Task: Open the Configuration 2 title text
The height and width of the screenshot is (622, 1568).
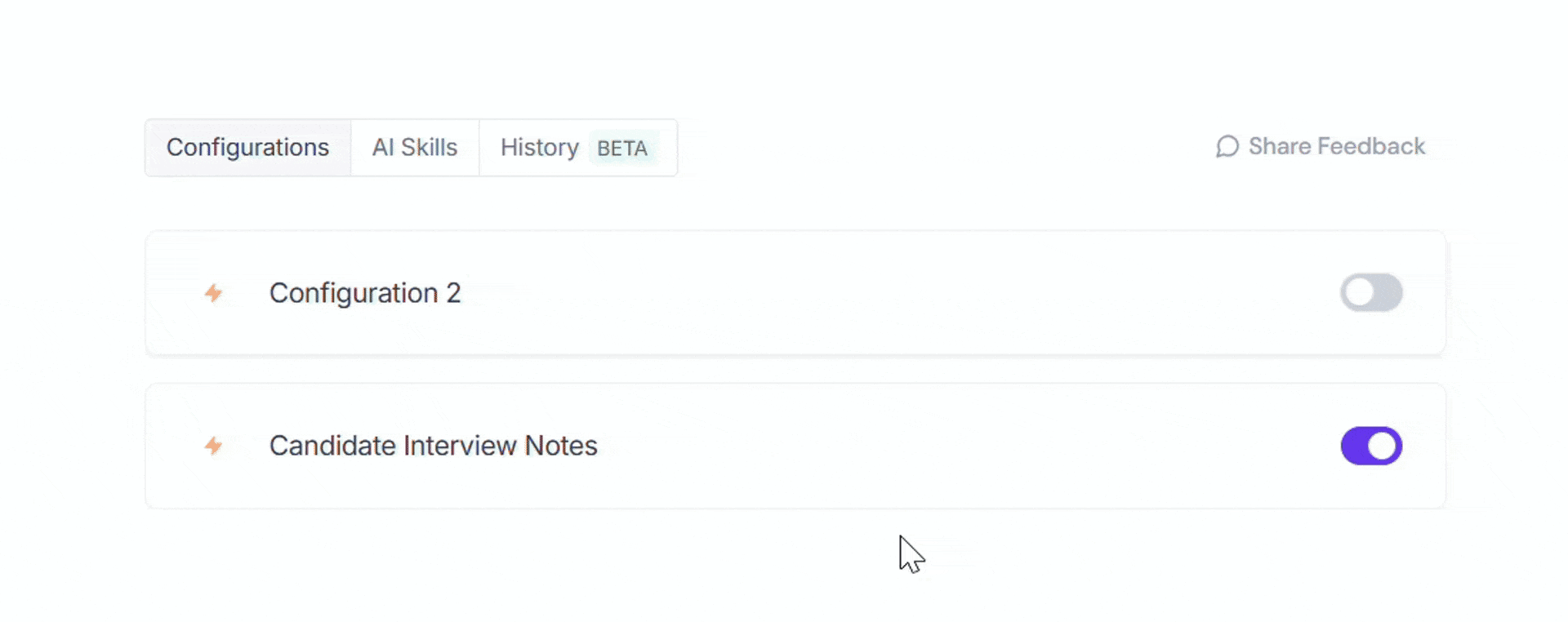Action: coord(365,293)
